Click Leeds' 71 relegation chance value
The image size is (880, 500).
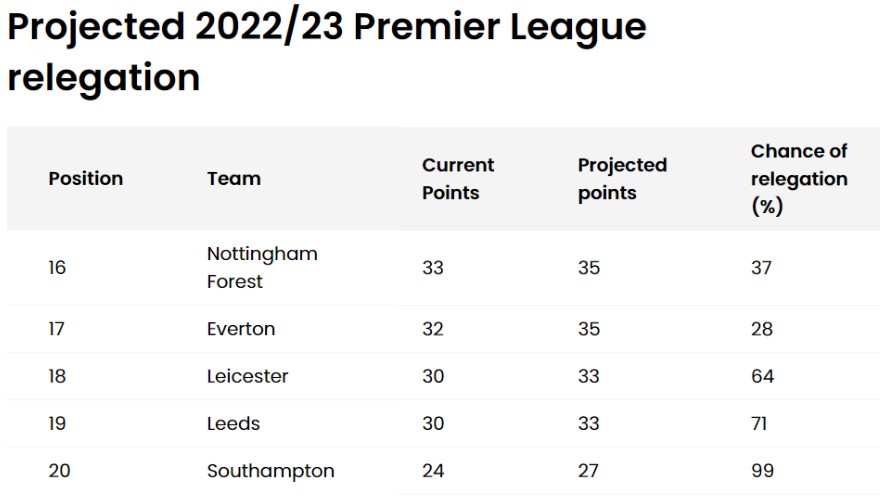click(759, 423)
